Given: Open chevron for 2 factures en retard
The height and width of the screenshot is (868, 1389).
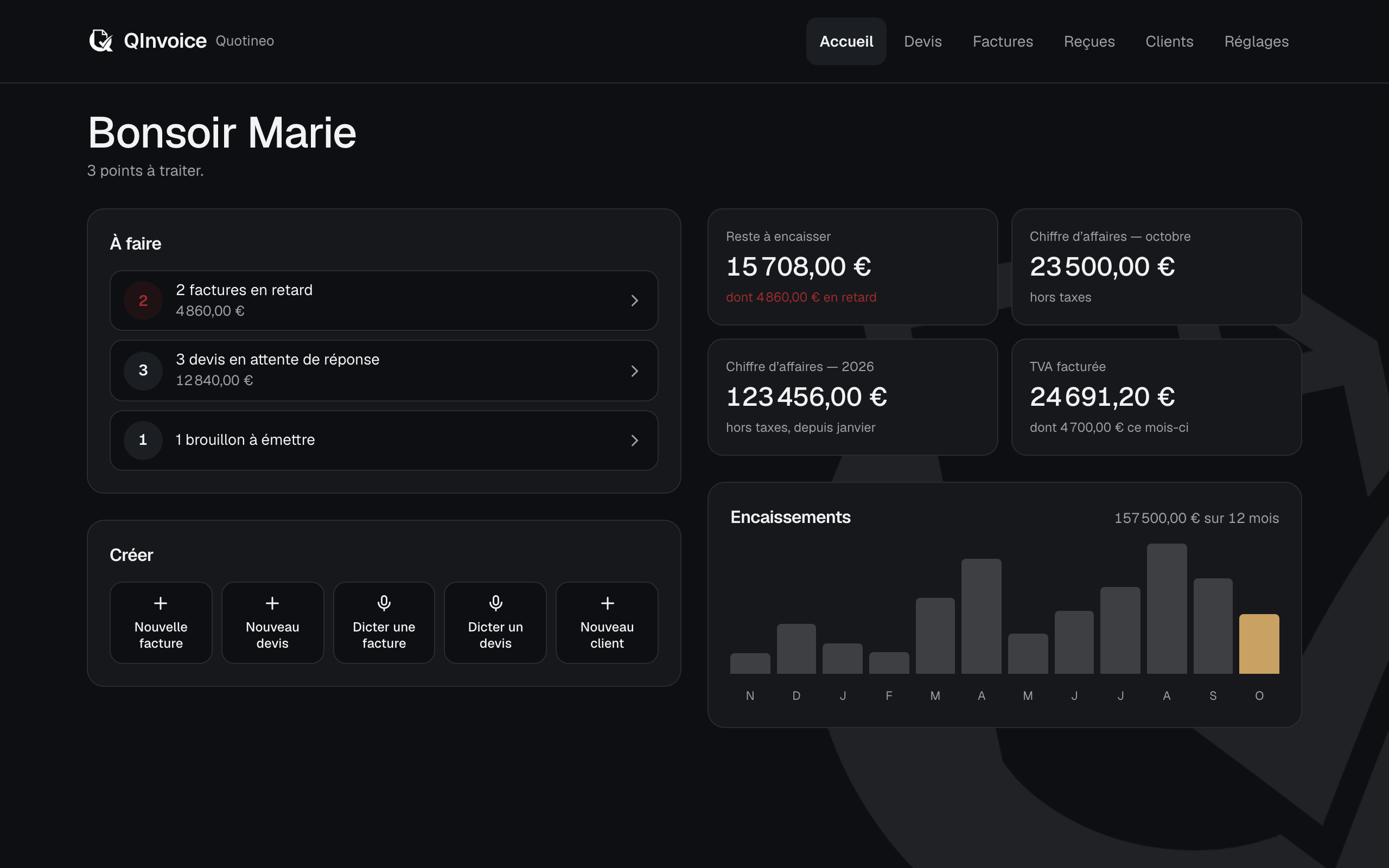Looking at the screenshot, I should (634, 301).
